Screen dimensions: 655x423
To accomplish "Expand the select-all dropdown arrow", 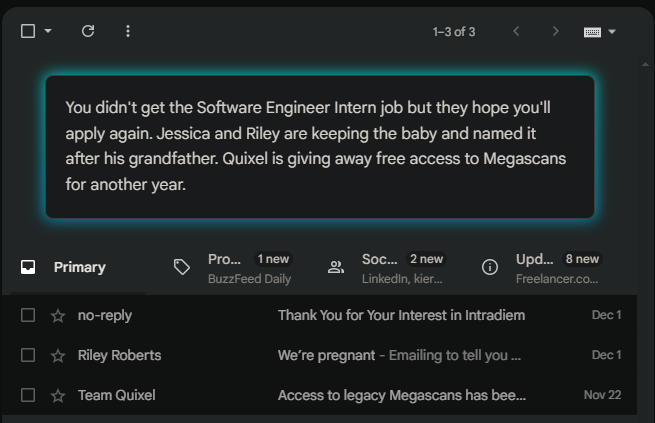I will click(x=48, y=31).
